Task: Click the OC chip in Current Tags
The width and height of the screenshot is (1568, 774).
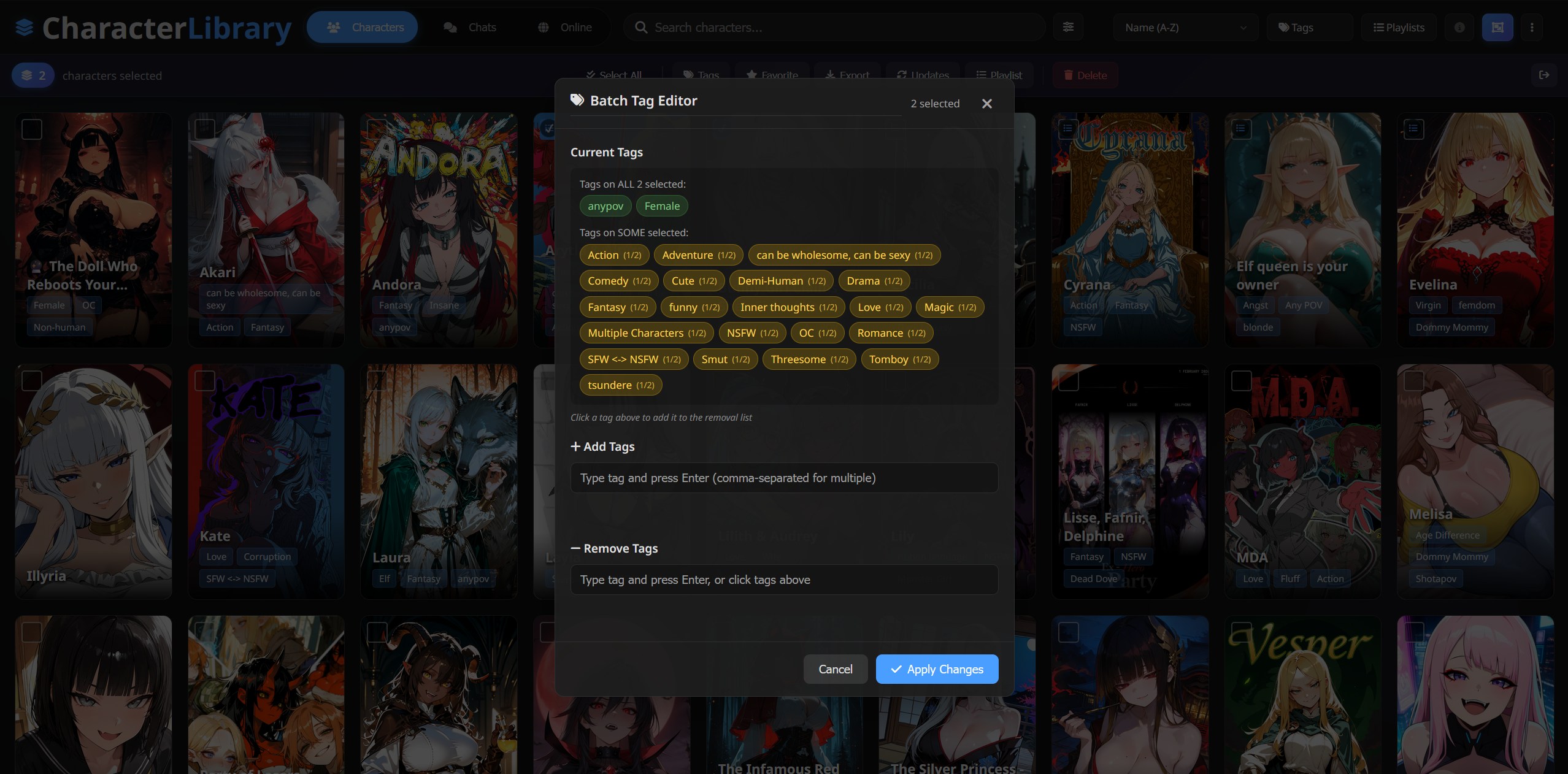Action: pos(818,333)
